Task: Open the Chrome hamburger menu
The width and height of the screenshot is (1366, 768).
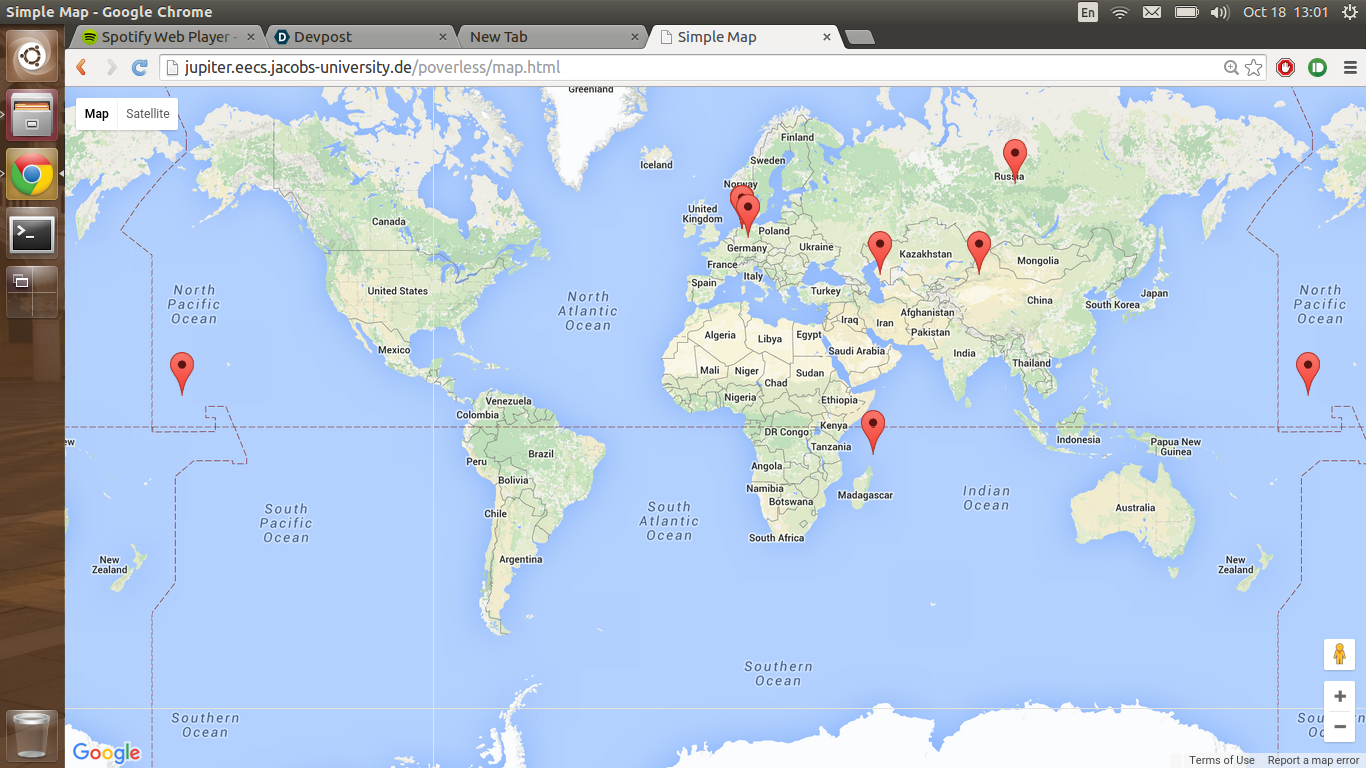Action: (1350, 67)
